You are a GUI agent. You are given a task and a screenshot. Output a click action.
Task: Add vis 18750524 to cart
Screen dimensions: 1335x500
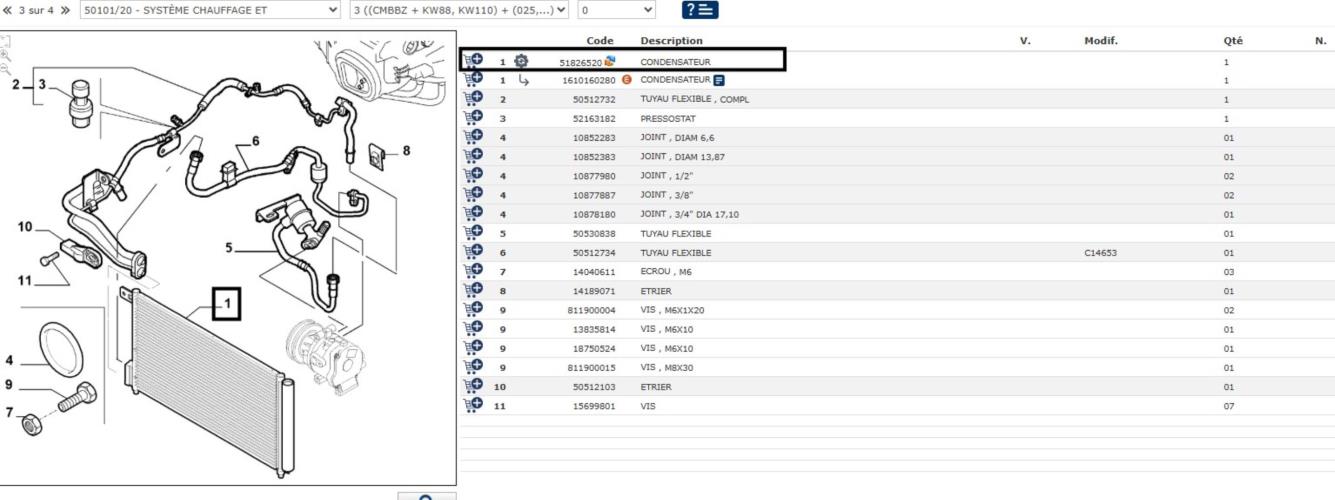coord(474,348)
